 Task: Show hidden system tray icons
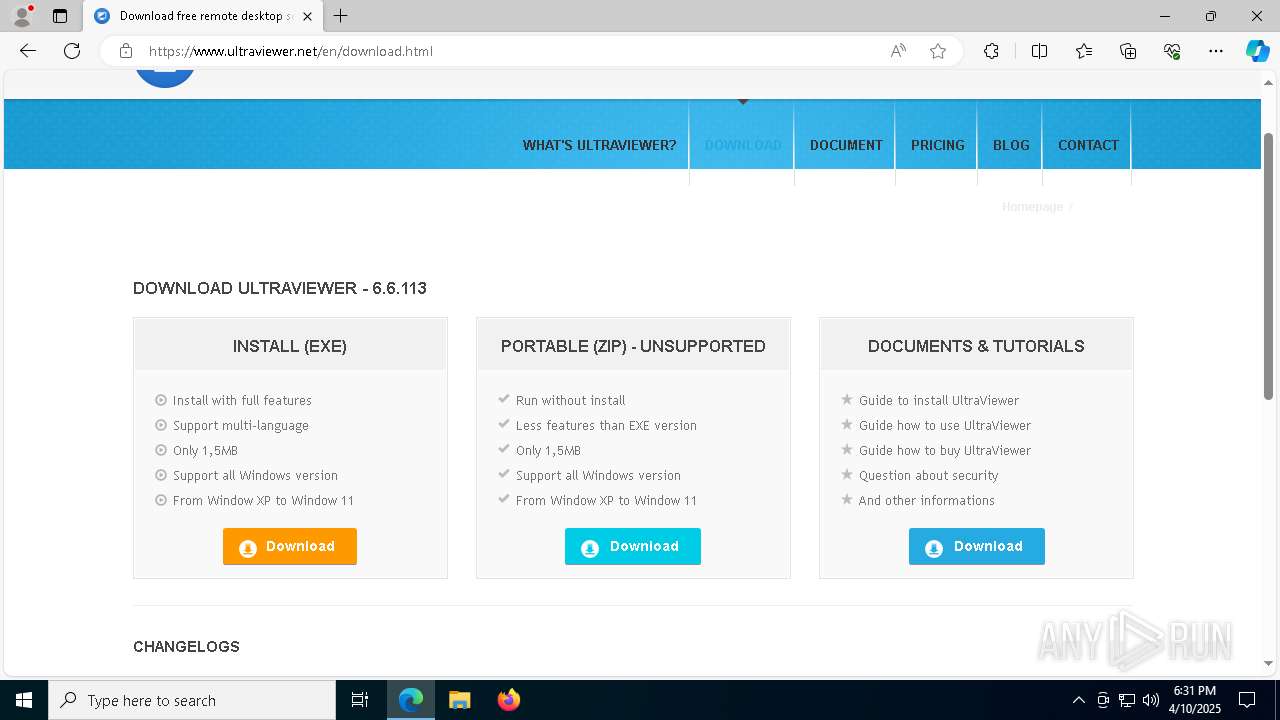click(1078, 700)
